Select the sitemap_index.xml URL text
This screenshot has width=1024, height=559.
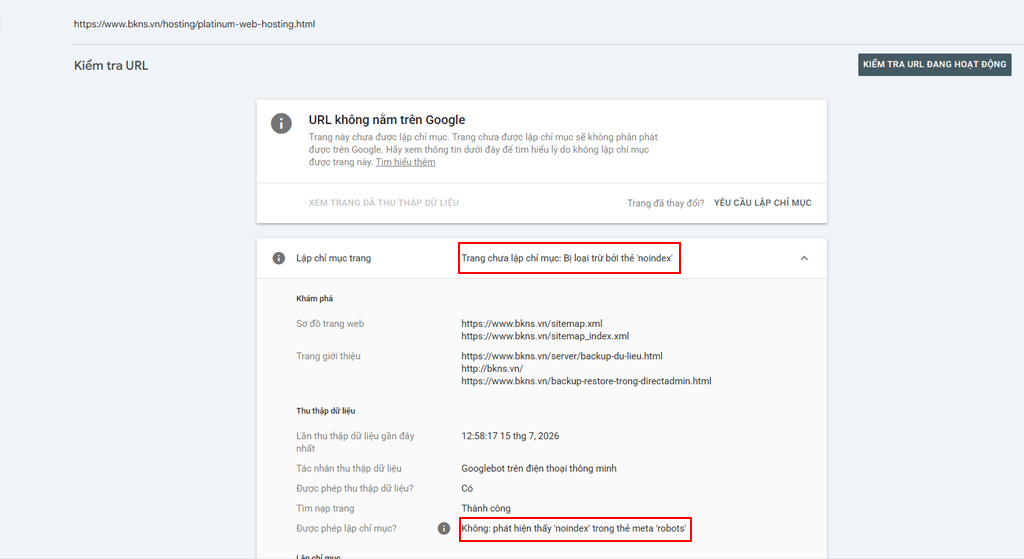(x=545, y=336)
